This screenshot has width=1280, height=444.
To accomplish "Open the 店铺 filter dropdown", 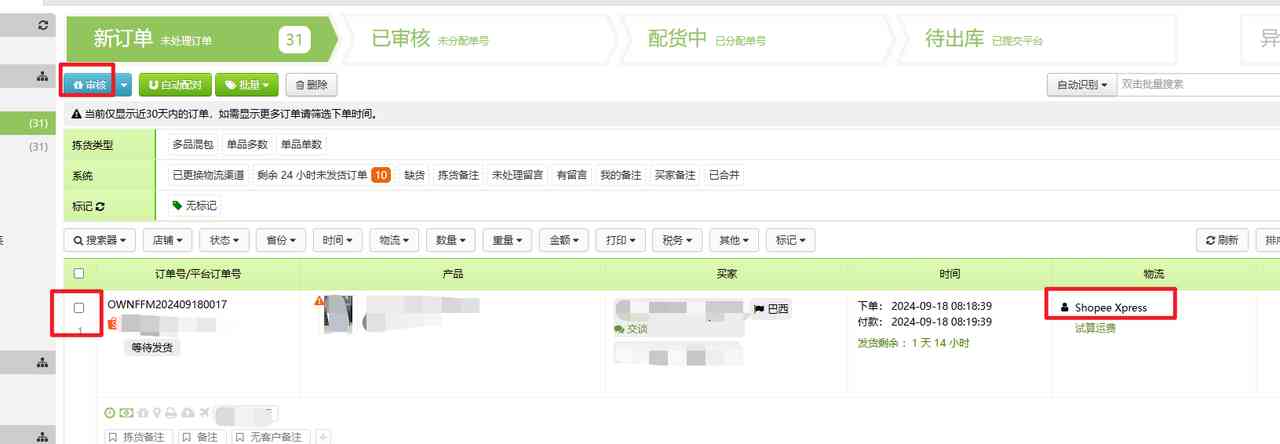I will click(168, 240).
